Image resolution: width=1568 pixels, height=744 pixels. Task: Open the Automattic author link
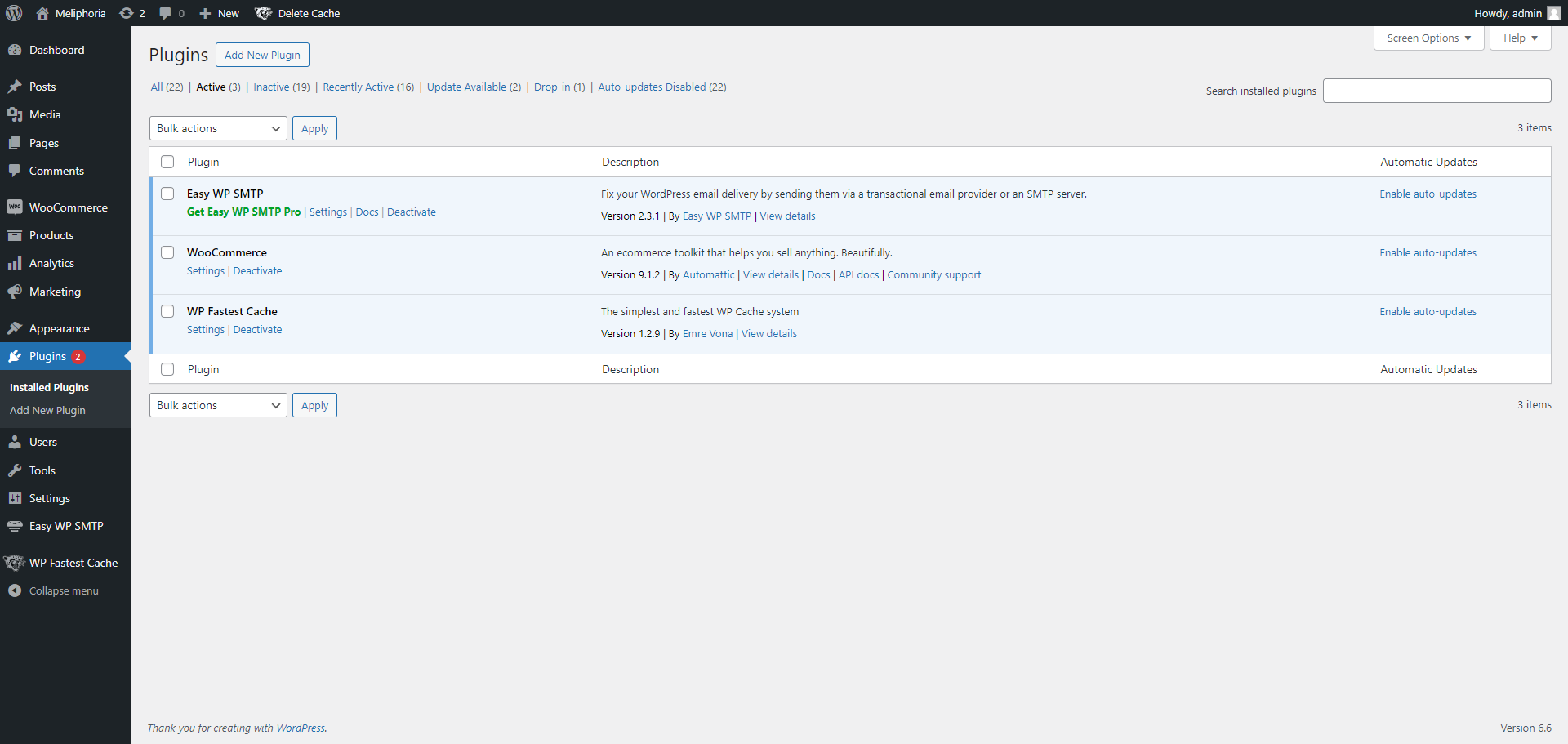pyautogui.click(x=708, y=274)
